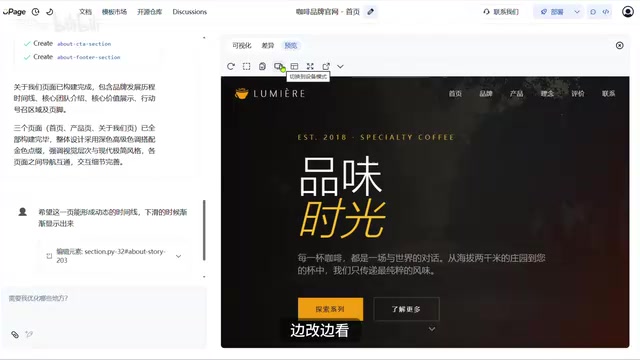Click the chat scrollbar thumb
The width and height of the screenshot is (640, 360).
pos(204,230)
